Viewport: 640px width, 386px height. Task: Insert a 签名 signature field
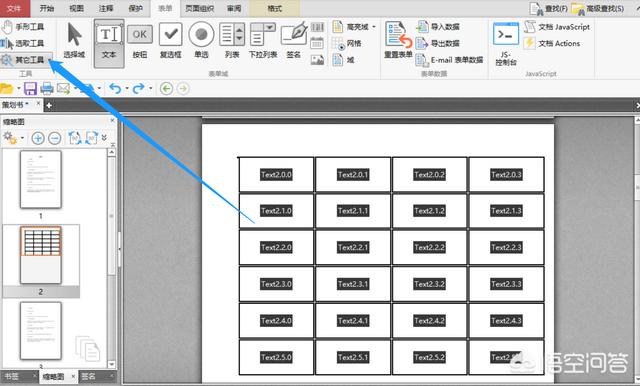(294, 40)
